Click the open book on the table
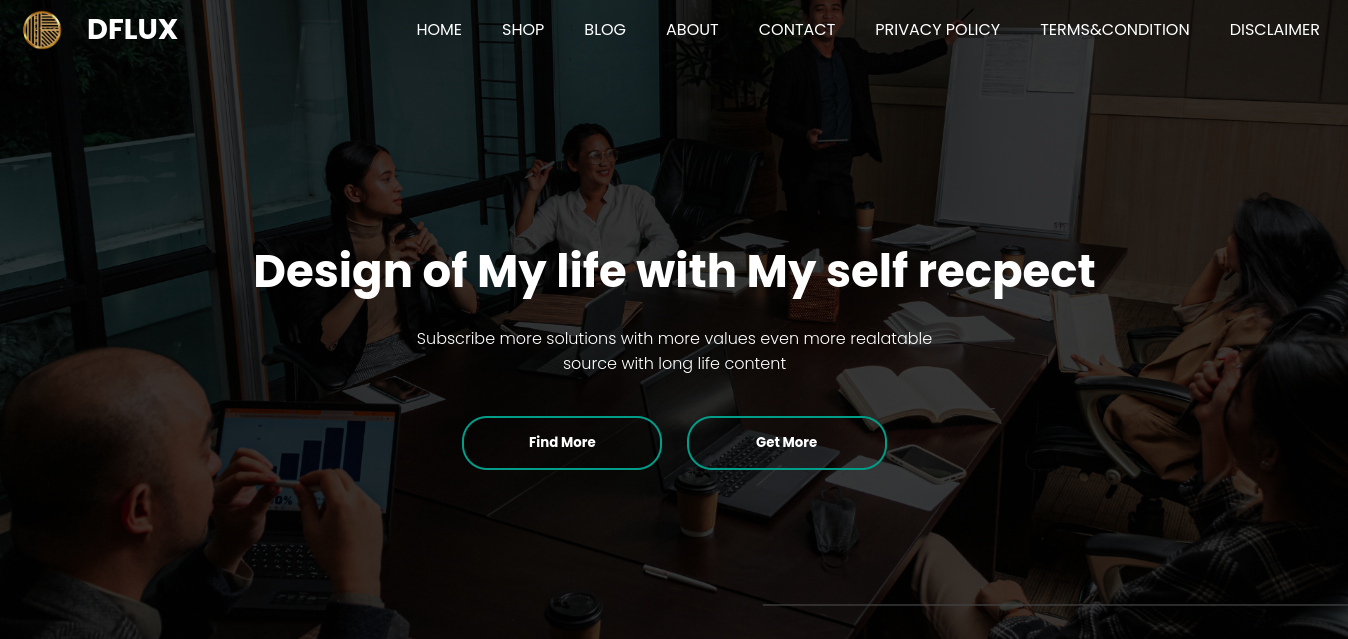The height and width of the screenshot is (639, 1348). pos(916,392)
